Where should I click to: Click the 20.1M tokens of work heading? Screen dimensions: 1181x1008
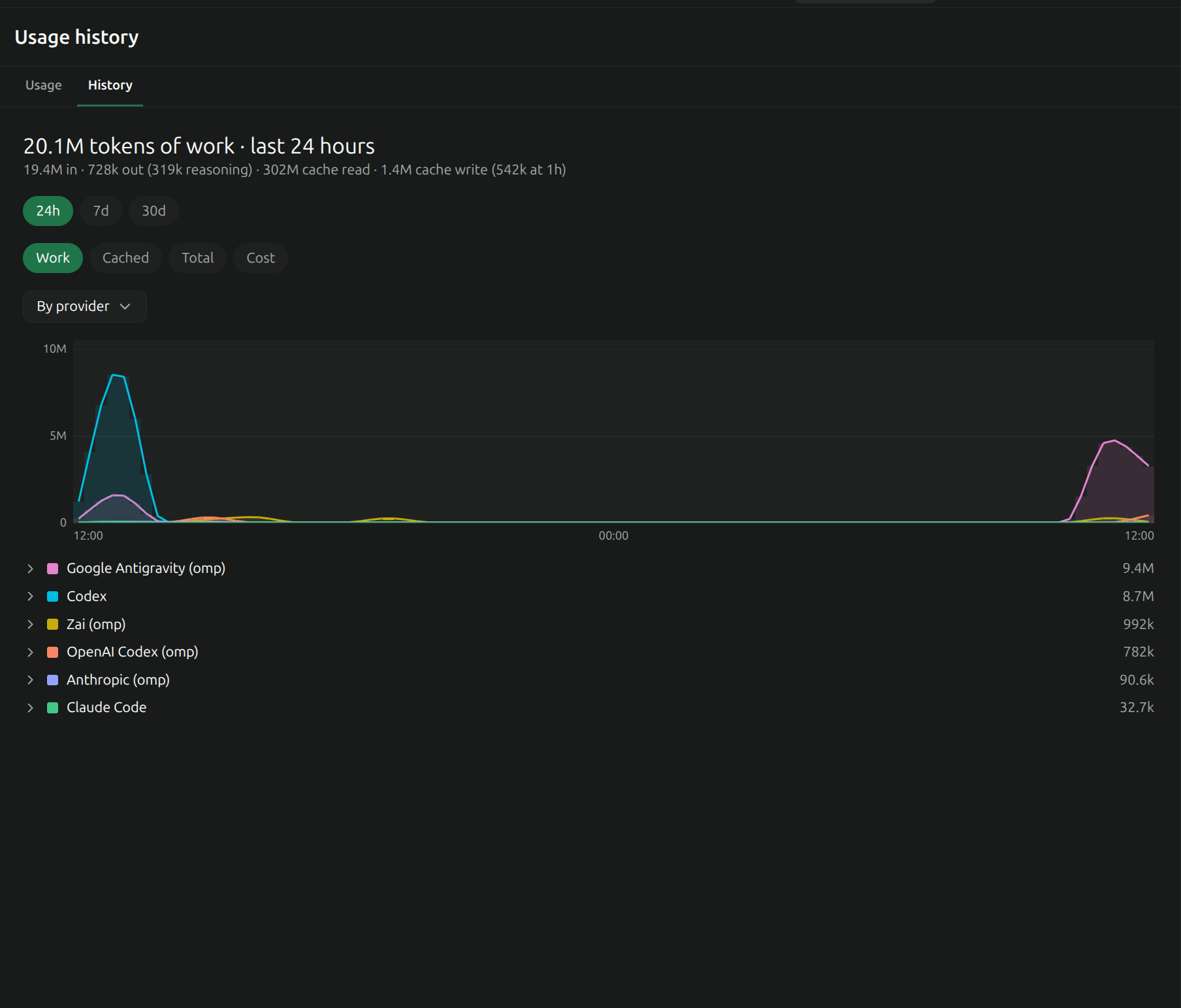(199, 146)
